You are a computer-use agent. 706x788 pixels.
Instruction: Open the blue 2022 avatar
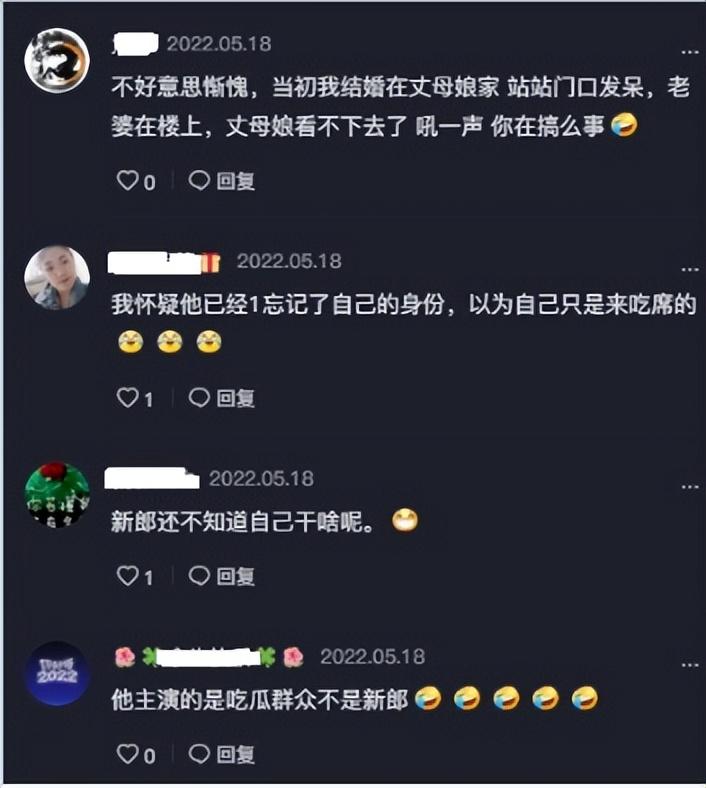(57, 673)
